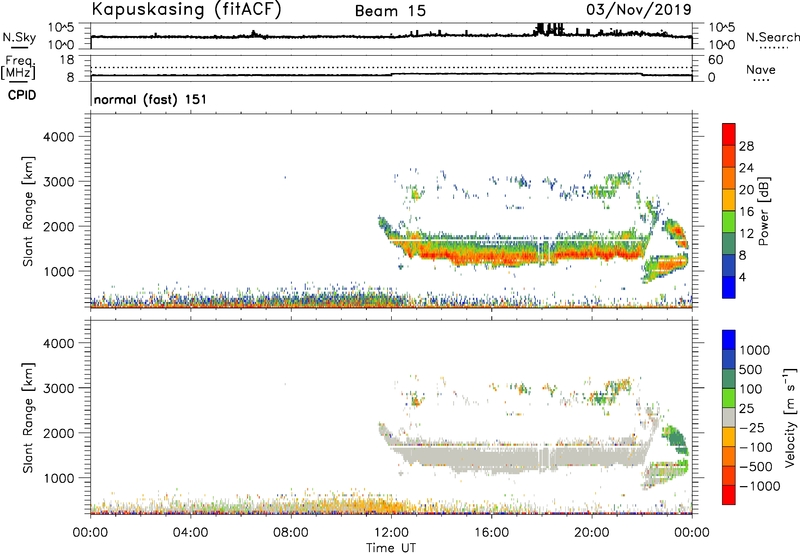Click the 28 tick on power colorbar
Image resolution: width=800 pixels, height=554 pixels.
point(746,146)
